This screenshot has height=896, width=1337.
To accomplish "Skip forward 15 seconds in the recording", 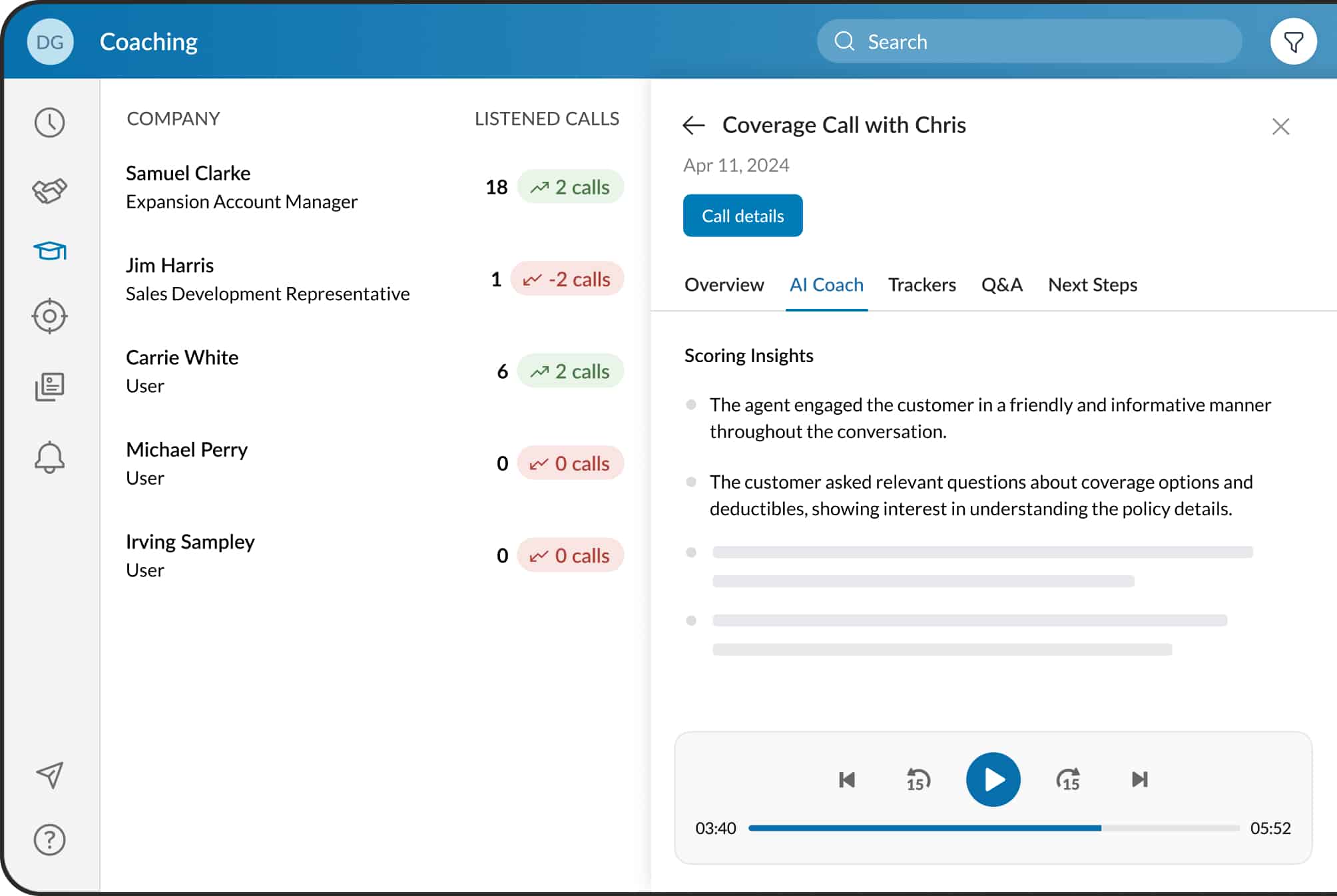I will [x=1068, y=780].
